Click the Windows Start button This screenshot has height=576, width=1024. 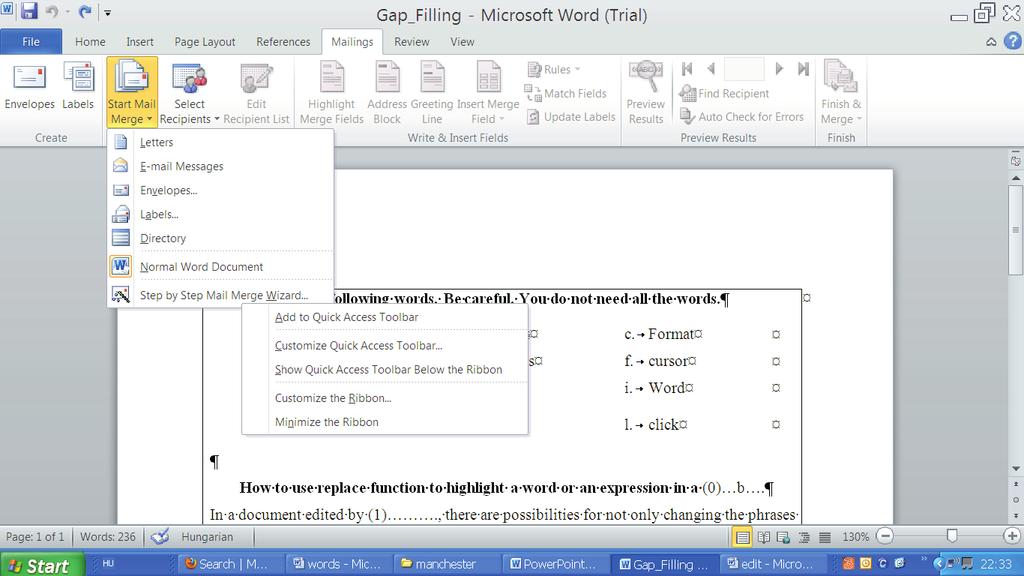(42, 564)
